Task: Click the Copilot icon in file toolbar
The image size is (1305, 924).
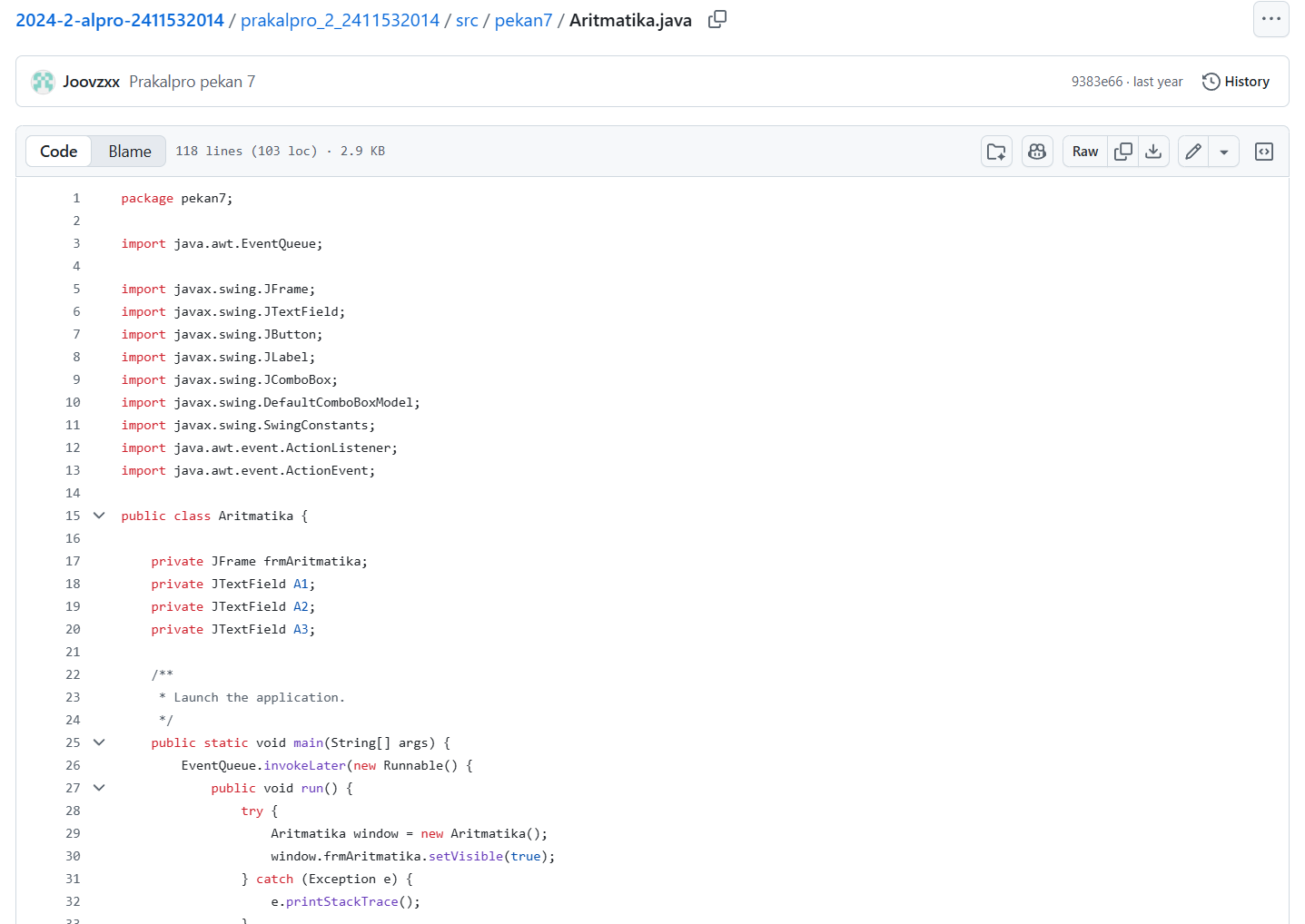Action: (x=1036, y=152)
